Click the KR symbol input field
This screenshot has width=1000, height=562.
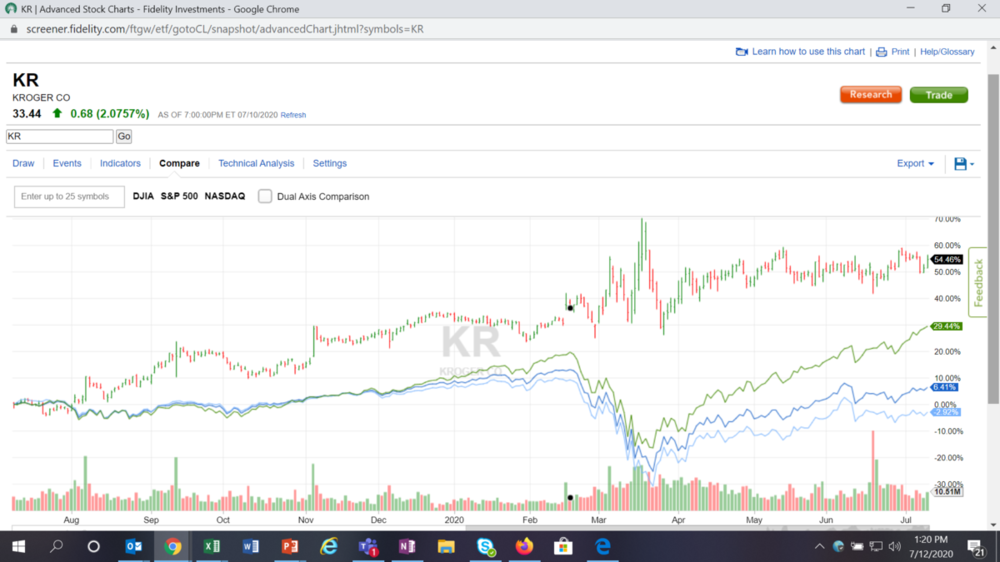click(60, 136)
